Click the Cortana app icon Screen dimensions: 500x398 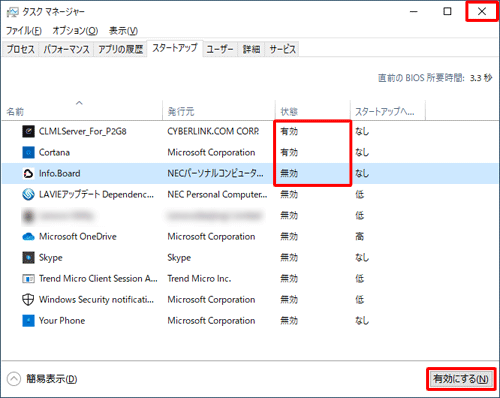28,152
